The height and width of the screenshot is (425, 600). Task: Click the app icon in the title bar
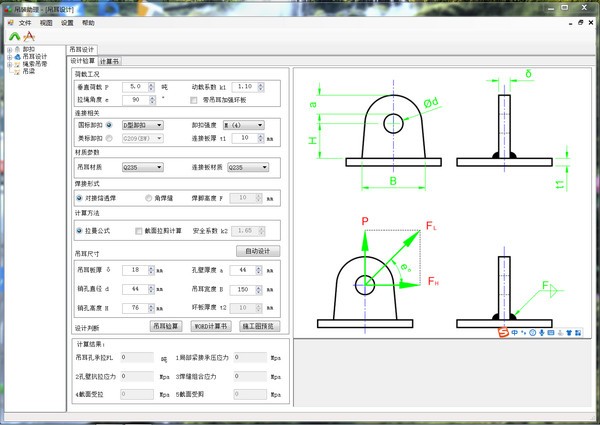click(8, 7)
